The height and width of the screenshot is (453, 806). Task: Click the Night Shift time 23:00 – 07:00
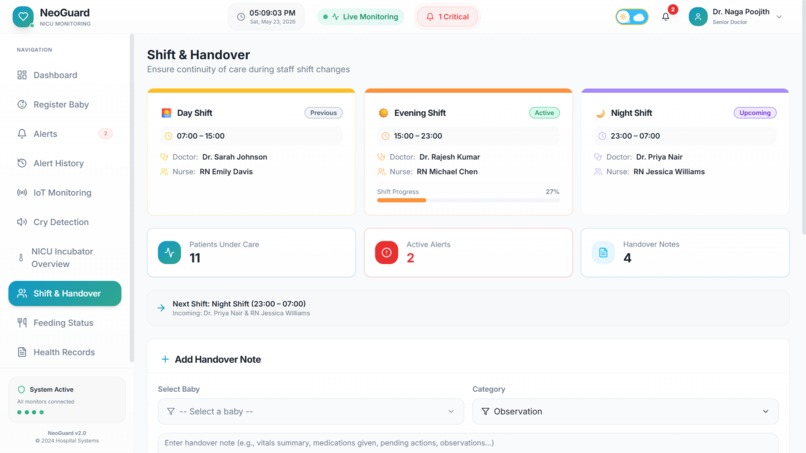635,136
